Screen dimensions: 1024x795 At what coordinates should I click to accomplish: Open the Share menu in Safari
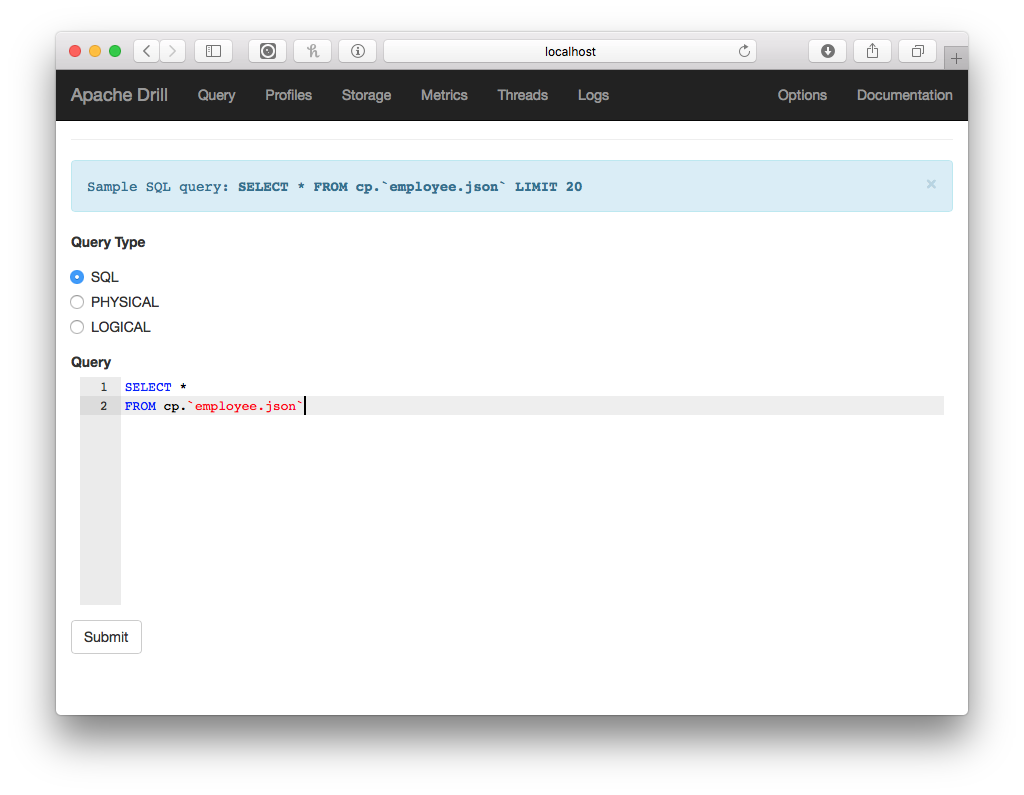tap(872, 51)
